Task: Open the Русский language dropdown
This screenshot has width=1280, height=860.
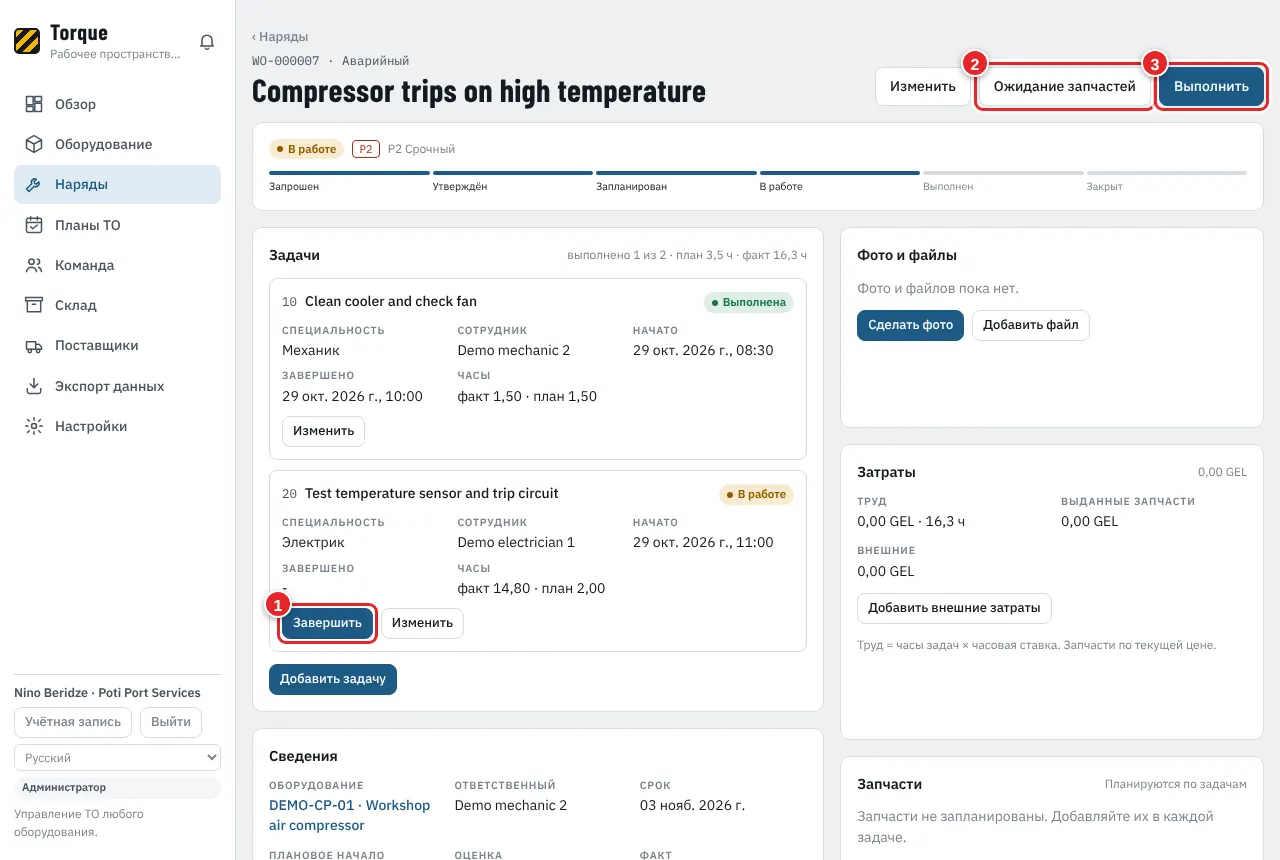Action: 117,758
